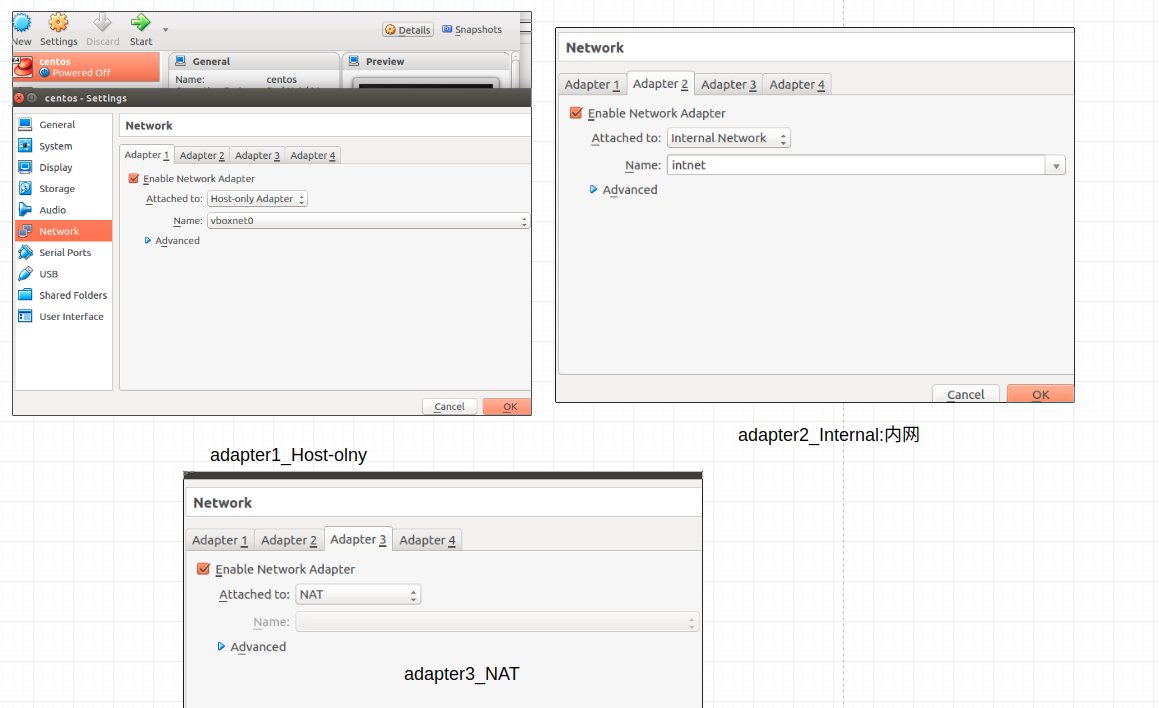Image resolution: width=1159 pixels, height=708 pixels.
Task: Open NAT attachment dropdown
Action: click(358, 594)
